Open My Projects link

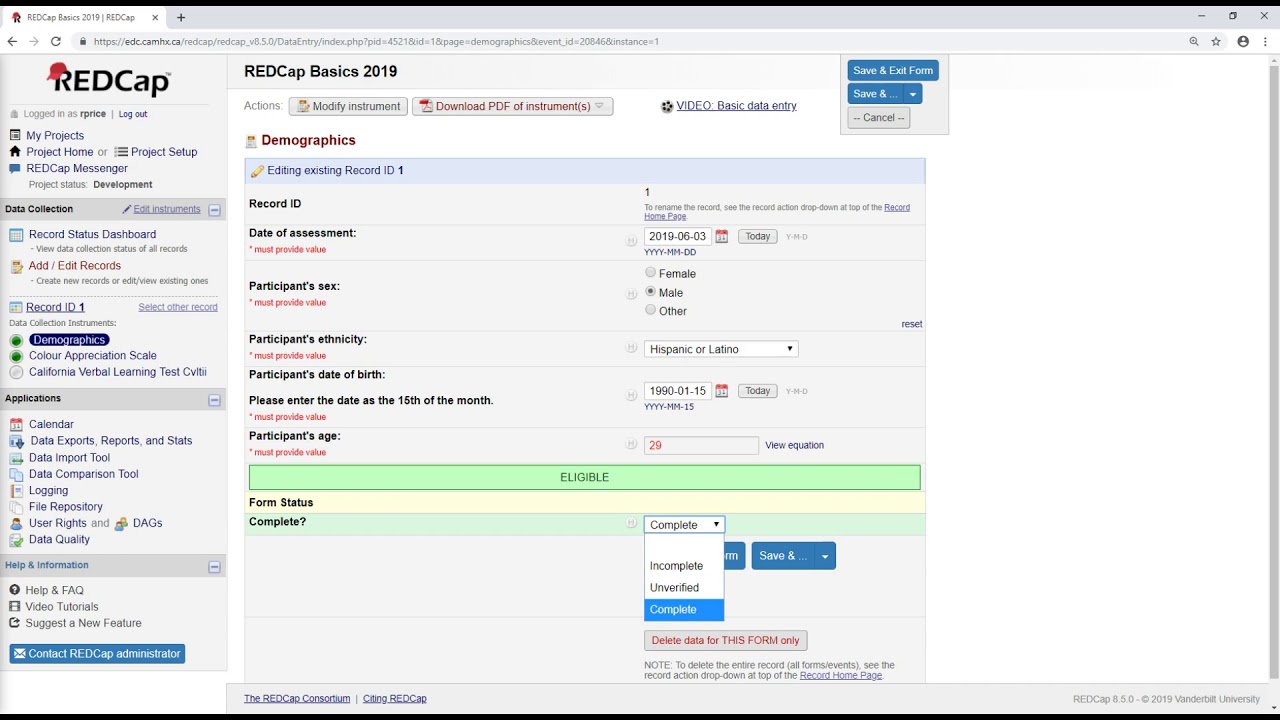coord(55,135)
